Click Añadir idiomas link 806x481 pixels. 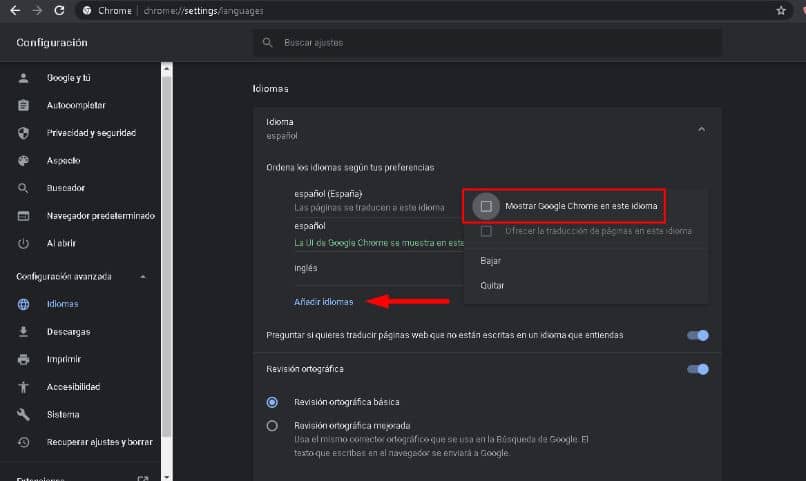(x=323, y=302)
